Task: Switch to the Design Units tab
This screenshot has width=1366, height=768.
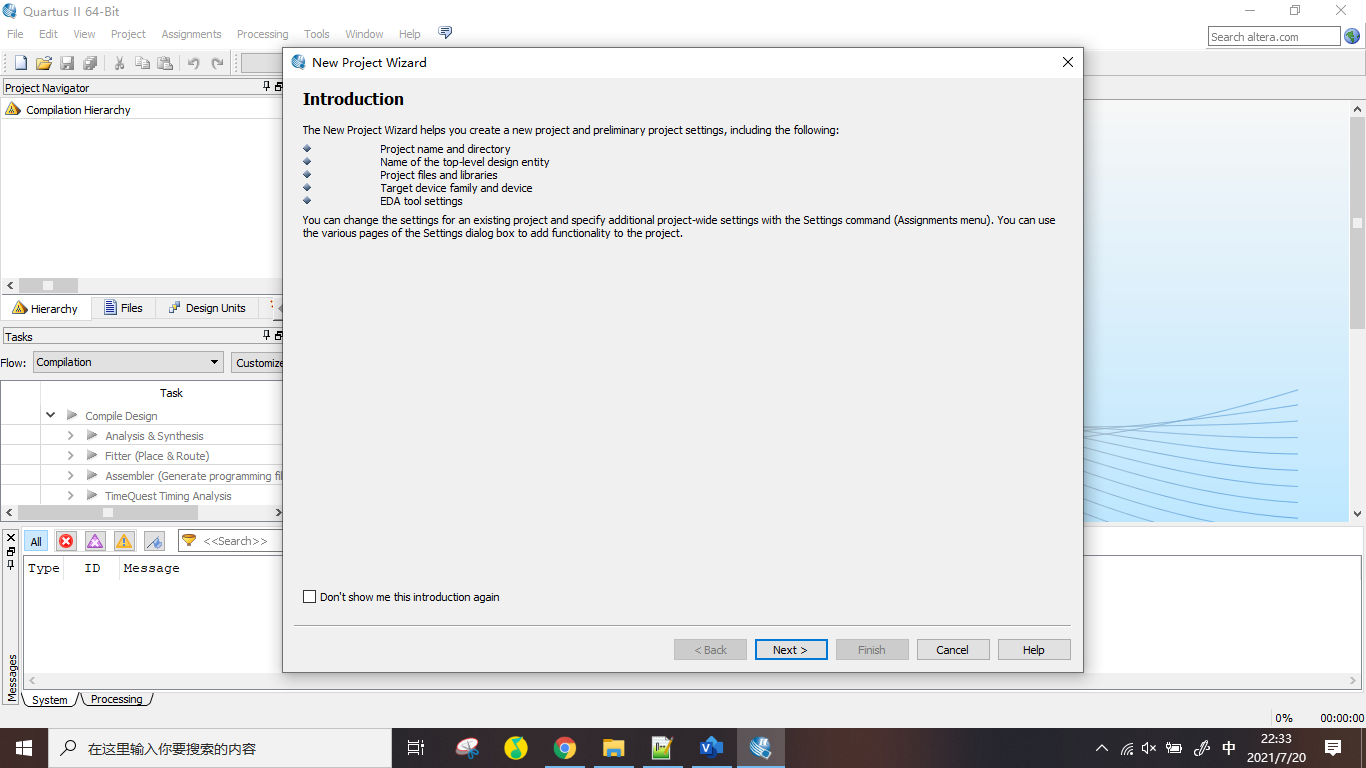Action: click(x=207, y=308)
